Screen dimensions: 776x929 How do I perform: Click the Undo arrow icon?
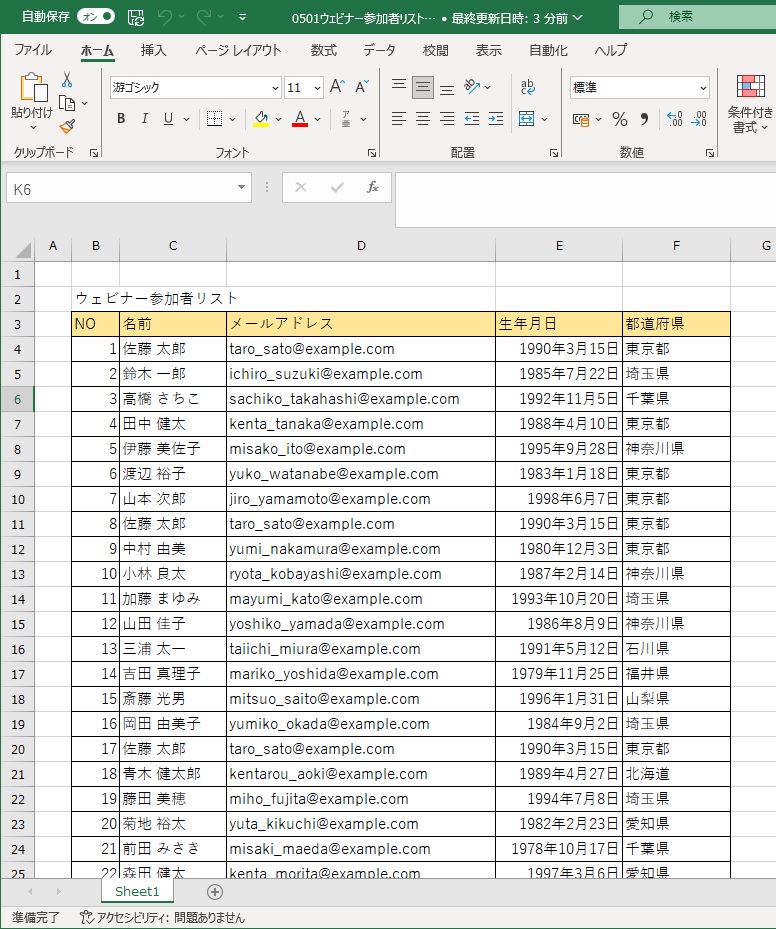165,18
